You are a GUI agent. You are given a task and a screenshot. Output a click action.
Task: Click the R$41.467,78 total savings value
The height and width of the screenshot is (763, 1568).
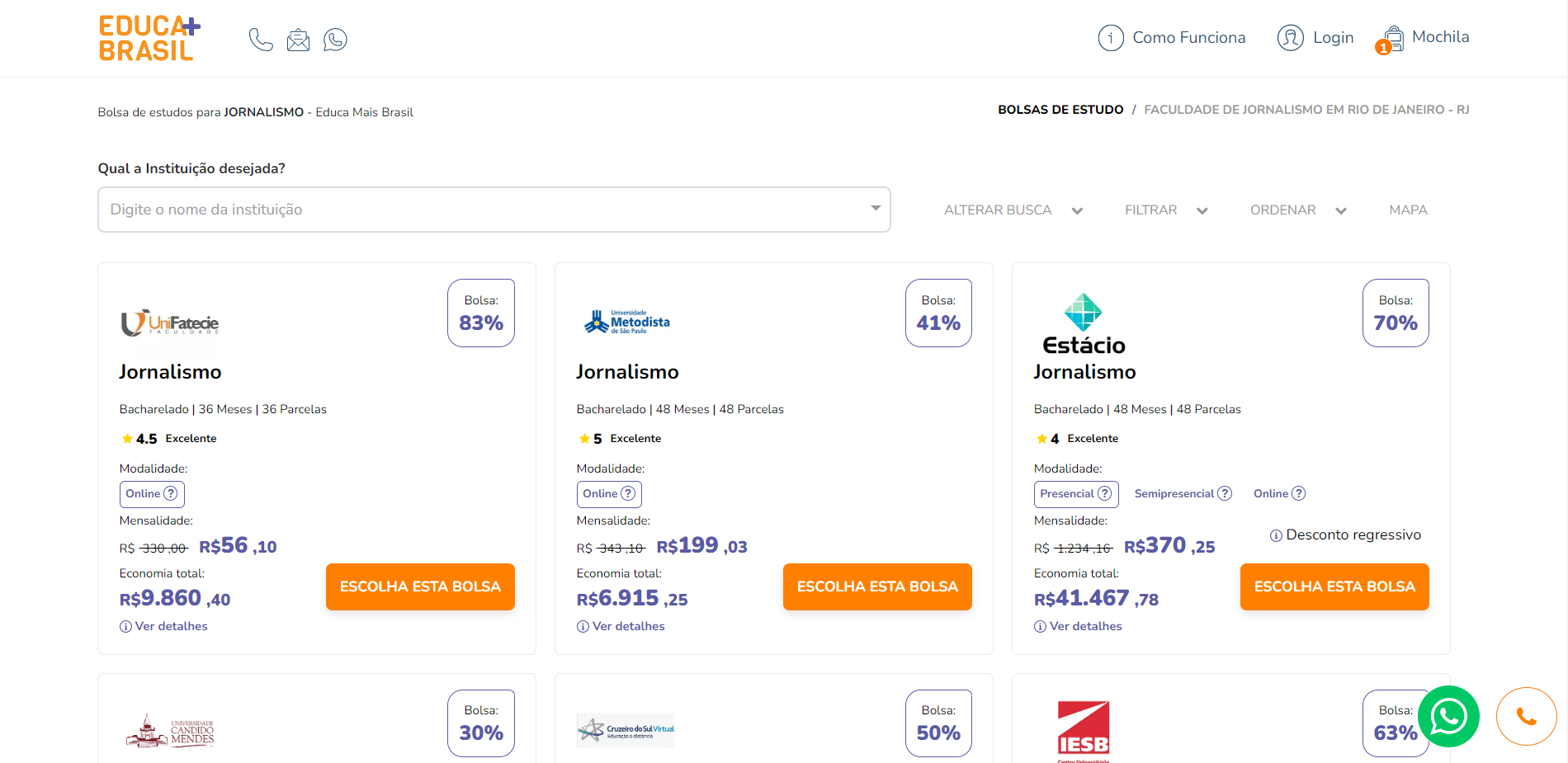pos(1096,598)
